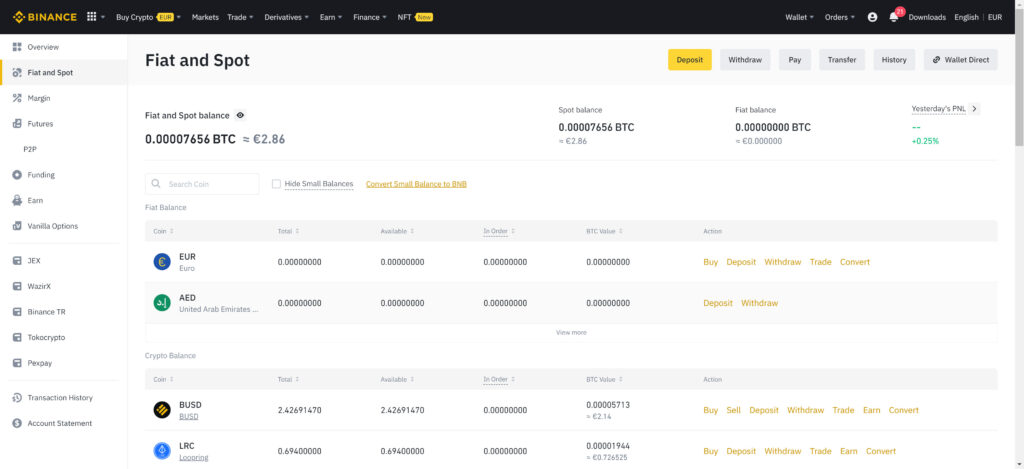1024x469 pixels.
Task: Click the Loopring name link
Action: 194,458
